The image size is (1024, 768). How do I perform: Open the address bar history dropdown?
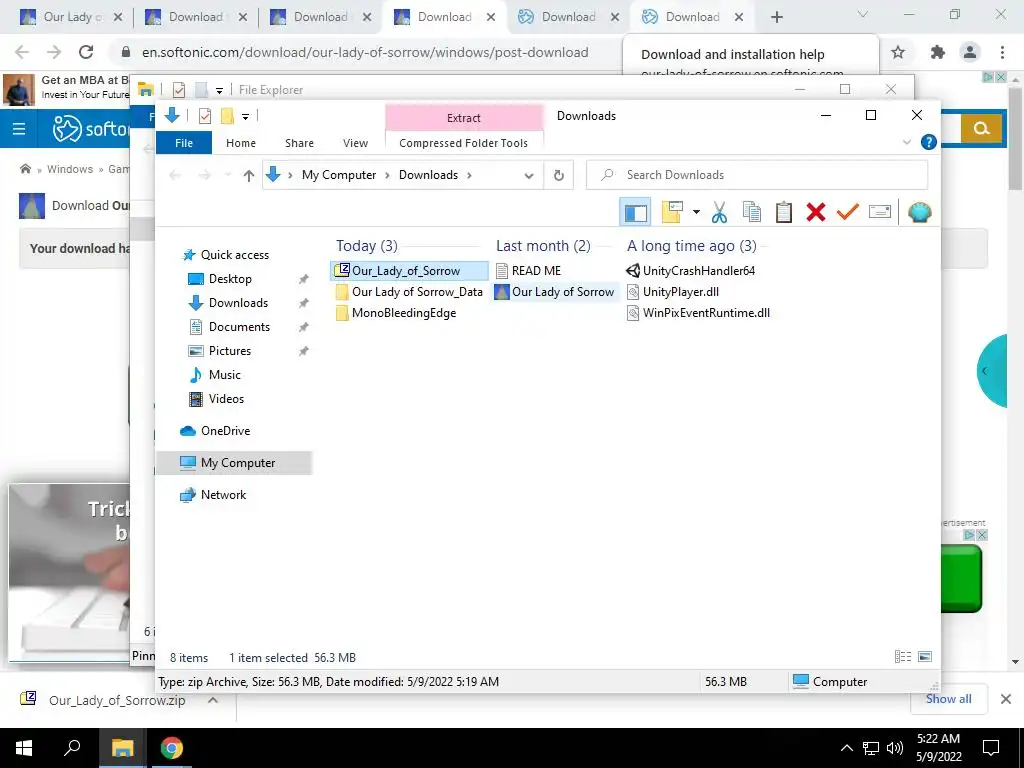[529, 175]
